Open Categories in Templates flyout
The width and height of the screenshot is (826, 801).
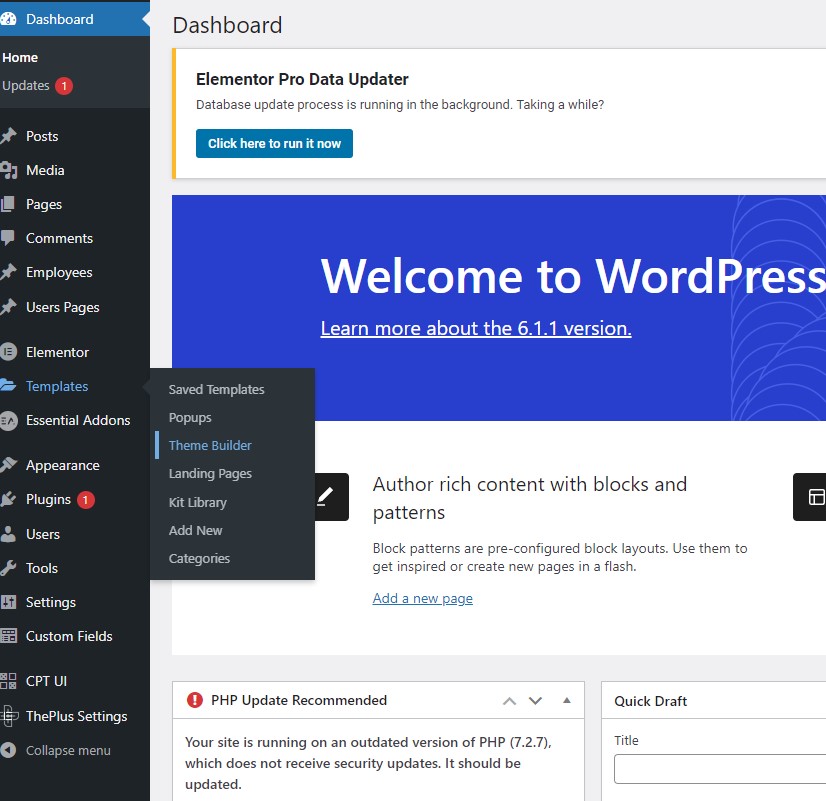pyautogui.click(x=199, y=558)
